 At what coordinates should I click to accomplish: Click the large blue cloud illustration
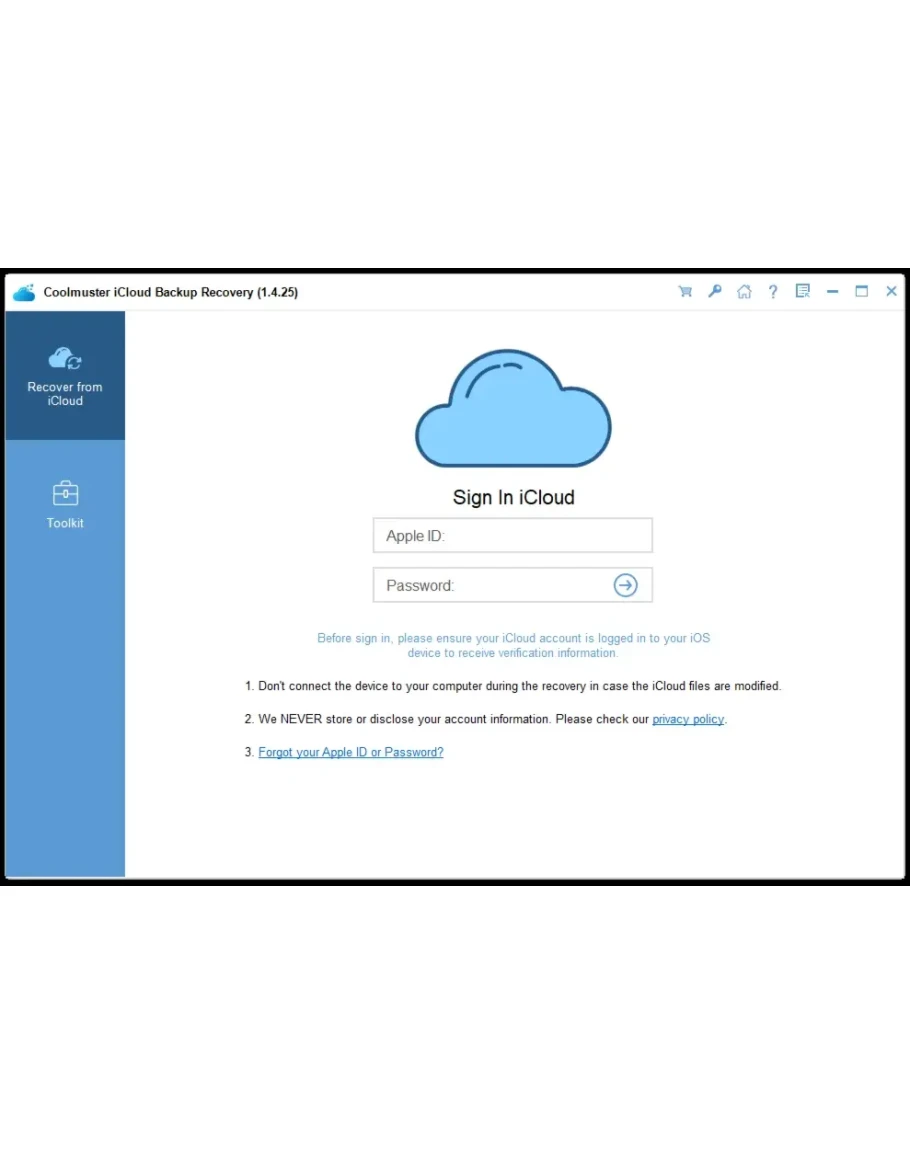point(513,410)
